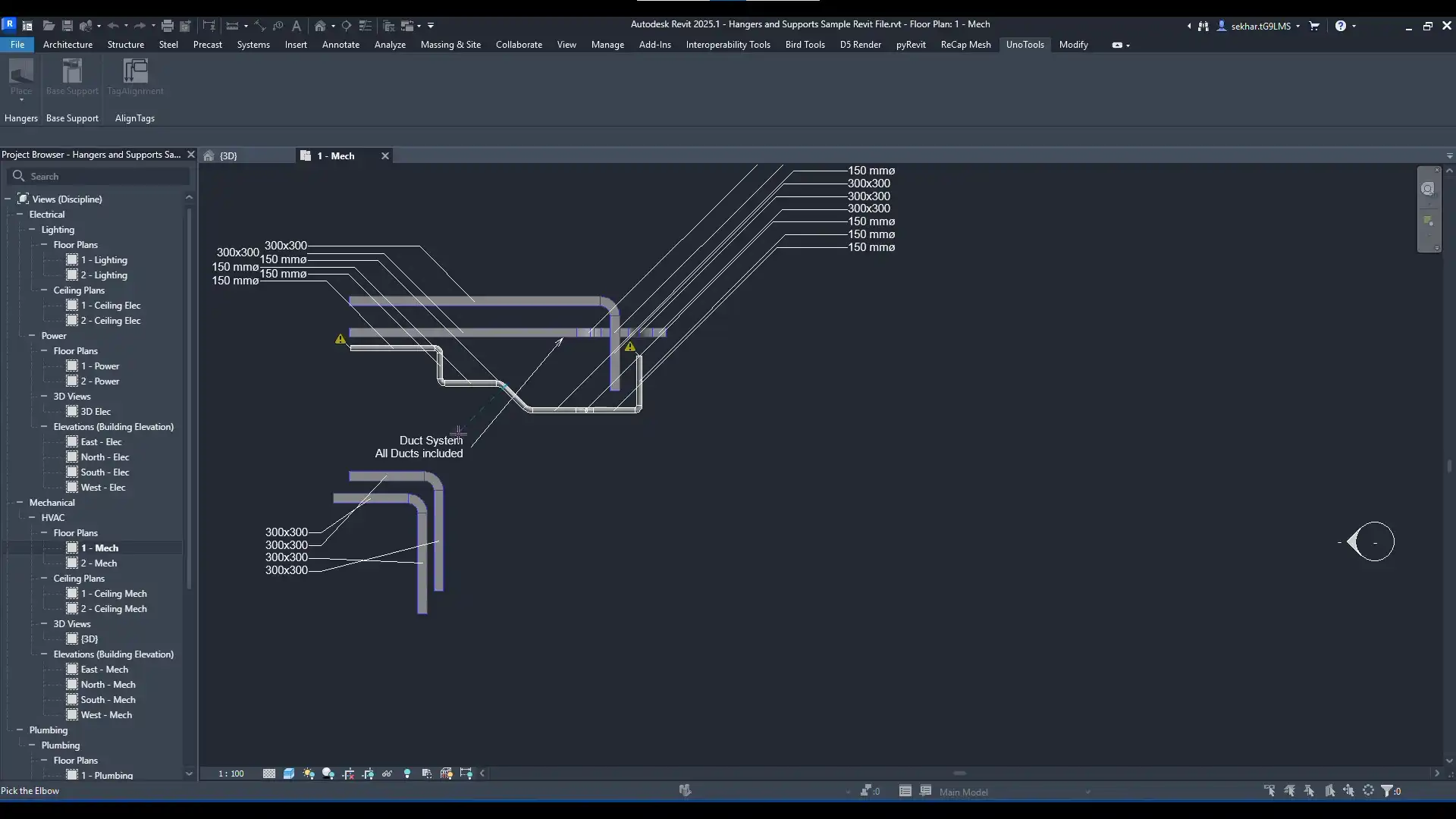
Task: Click the Detail Level icon in view bar
Action: pyautogui.click(x=269, y=773)
